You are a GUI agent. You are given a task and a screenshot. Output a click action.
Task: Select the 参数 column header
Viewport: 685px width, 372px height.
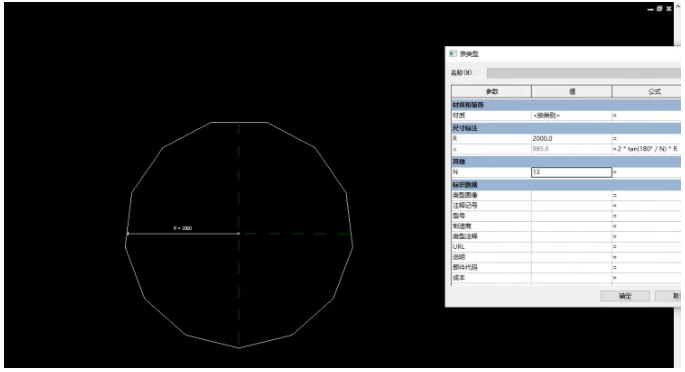[491, 92]
